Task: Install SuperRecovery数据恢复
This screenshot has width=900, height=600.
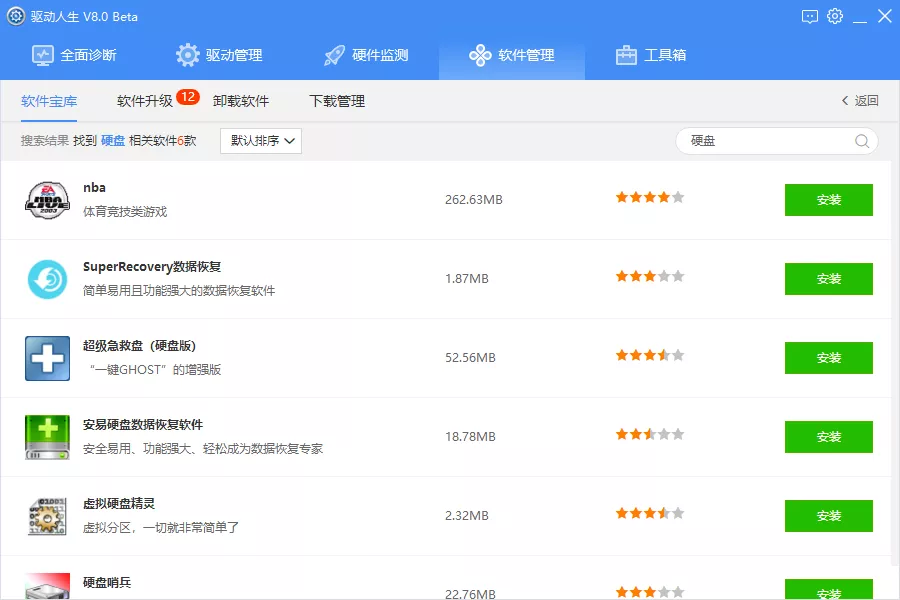Action: pos(828,279)
